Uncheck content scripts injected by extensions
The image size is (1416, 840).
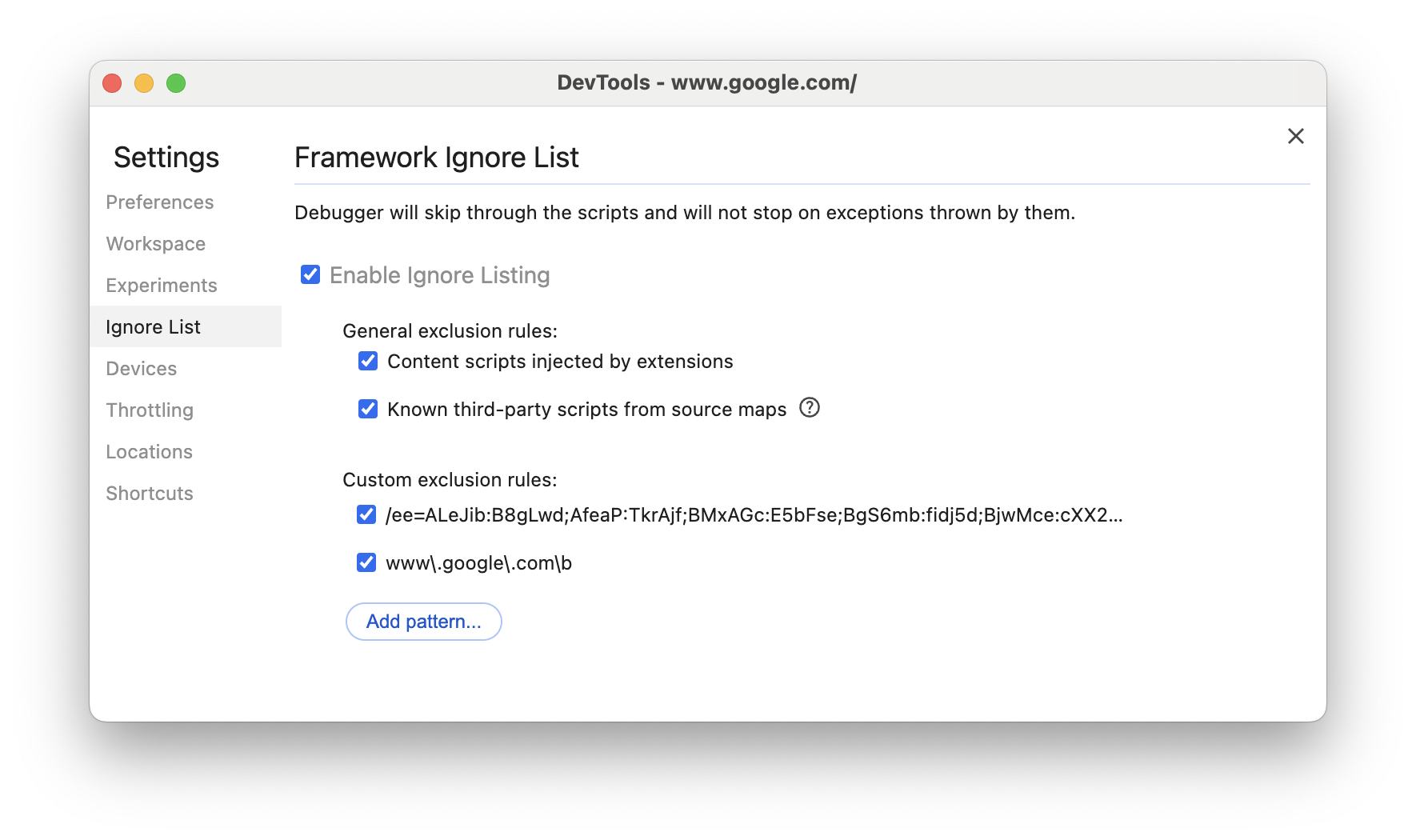(x=366, y=361)
